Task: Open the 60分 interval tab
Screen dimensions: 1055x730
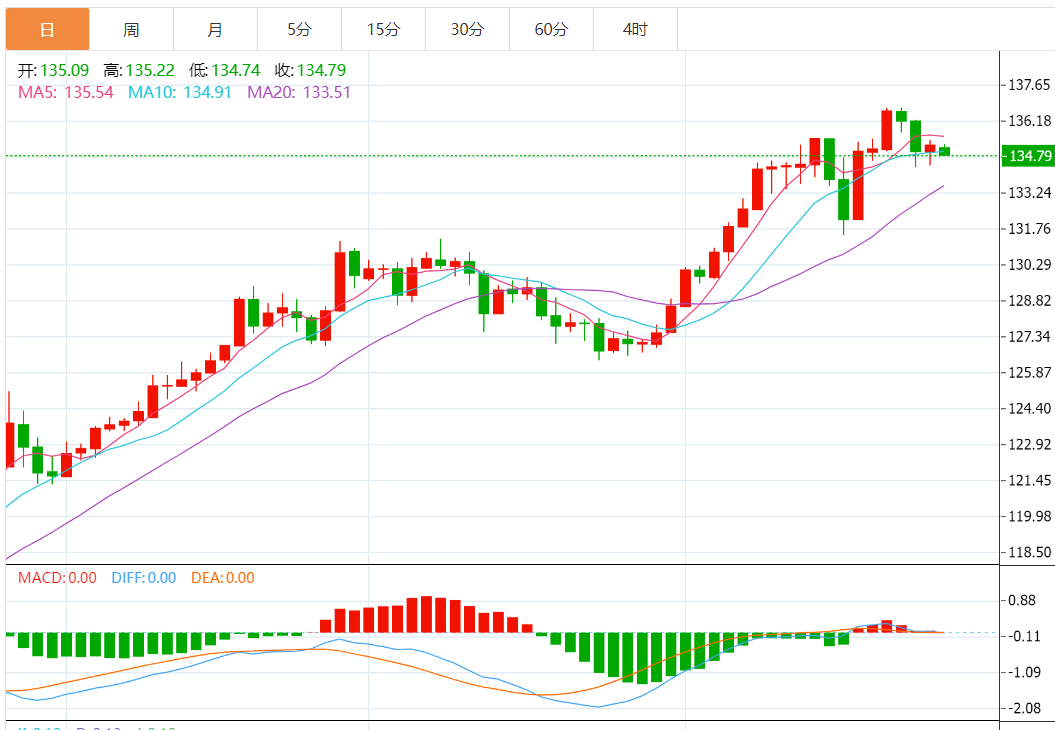Action: tap(552, 29)
